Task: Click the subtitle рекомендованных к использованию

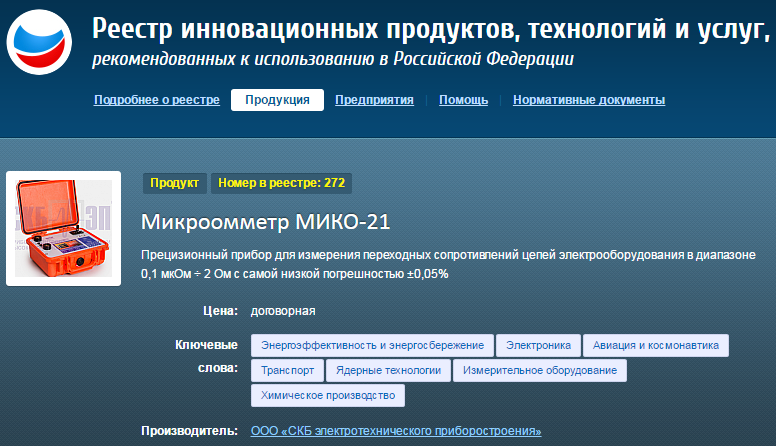Action: [x=333, y=59]
